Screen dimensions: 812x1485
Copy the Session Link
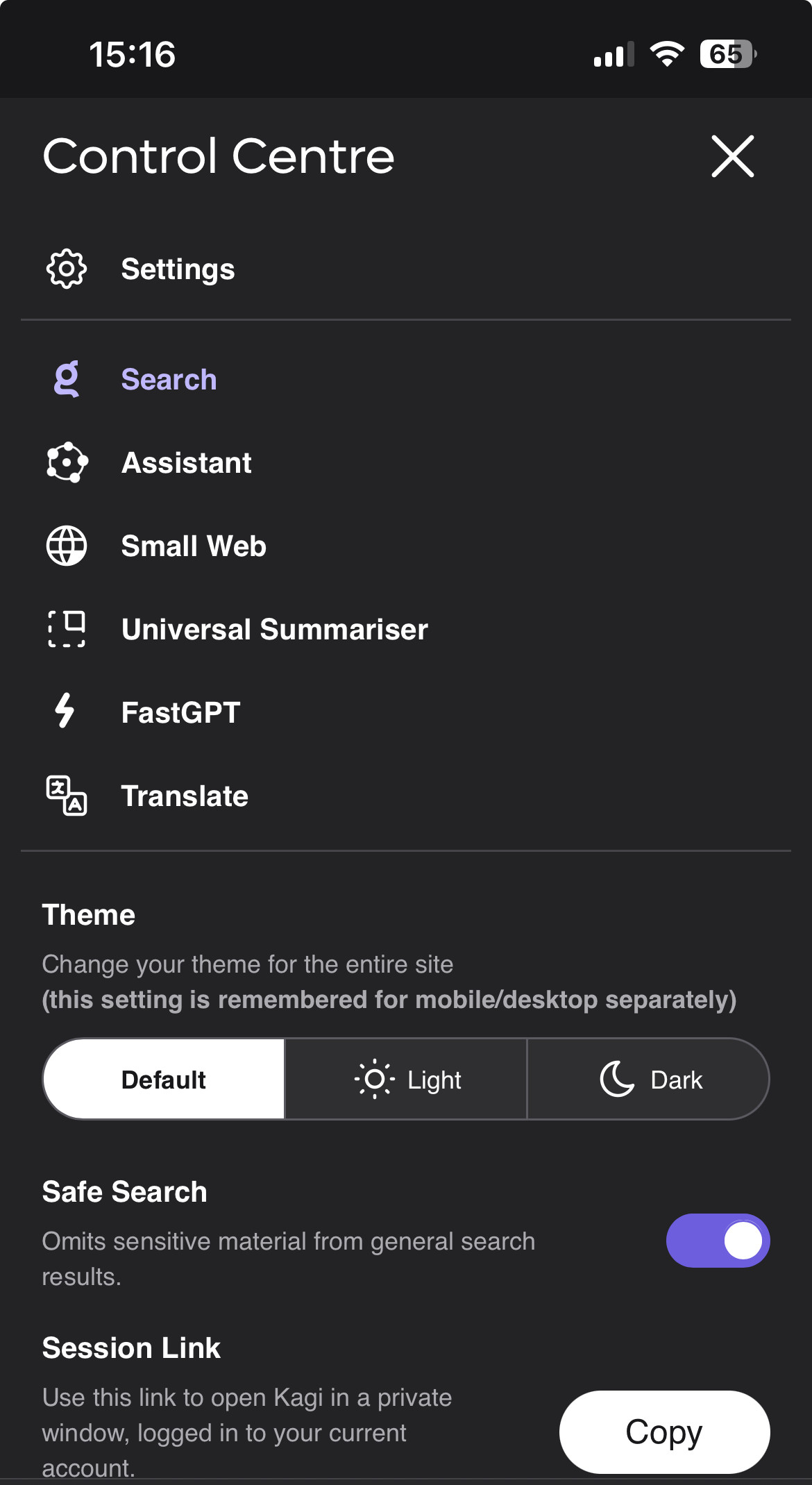664,1432
